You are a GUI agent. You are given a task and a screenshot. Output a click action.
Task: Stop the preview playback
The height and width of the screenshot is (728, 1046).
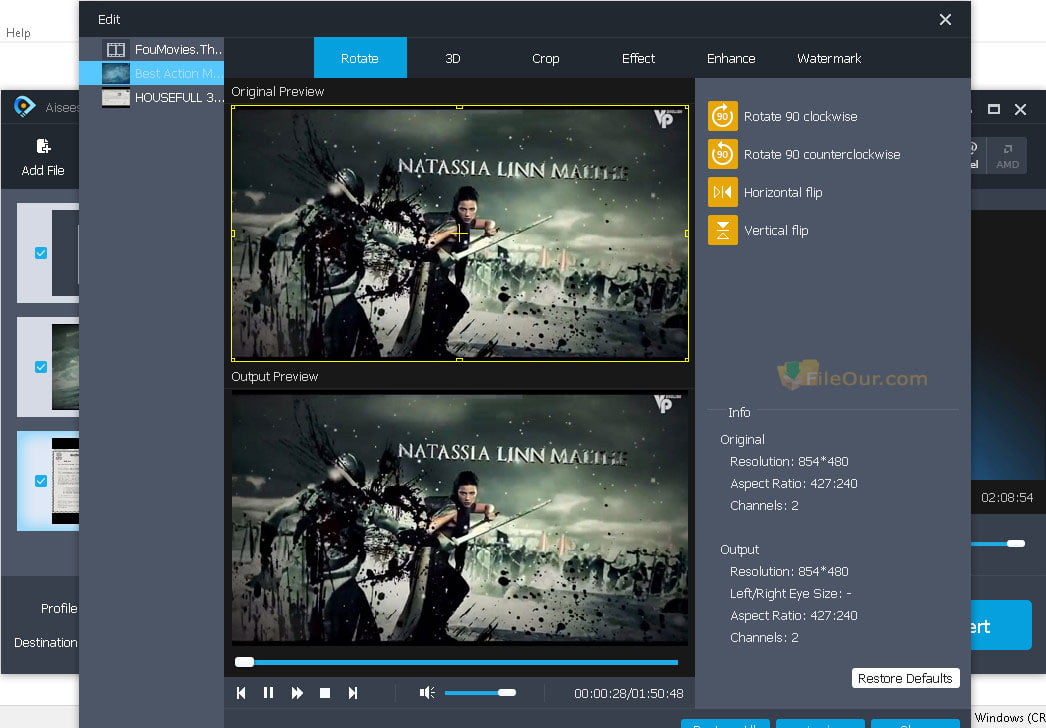[325, 693]
